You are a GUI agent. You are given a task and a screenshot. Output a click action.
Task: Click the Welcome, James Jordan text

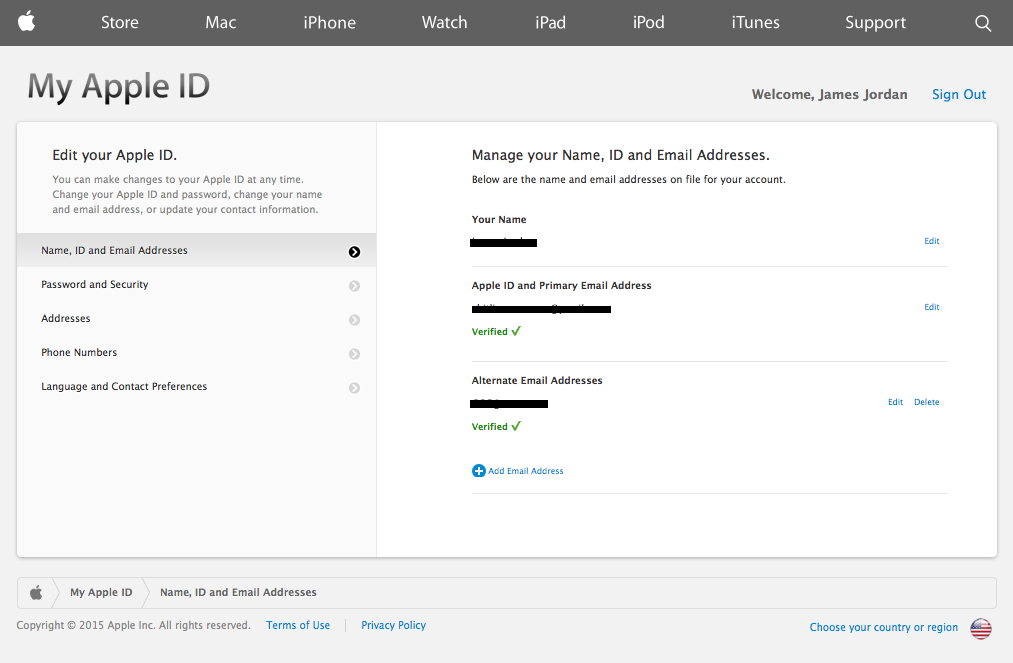pyautogui.click(x=830, y=94)
